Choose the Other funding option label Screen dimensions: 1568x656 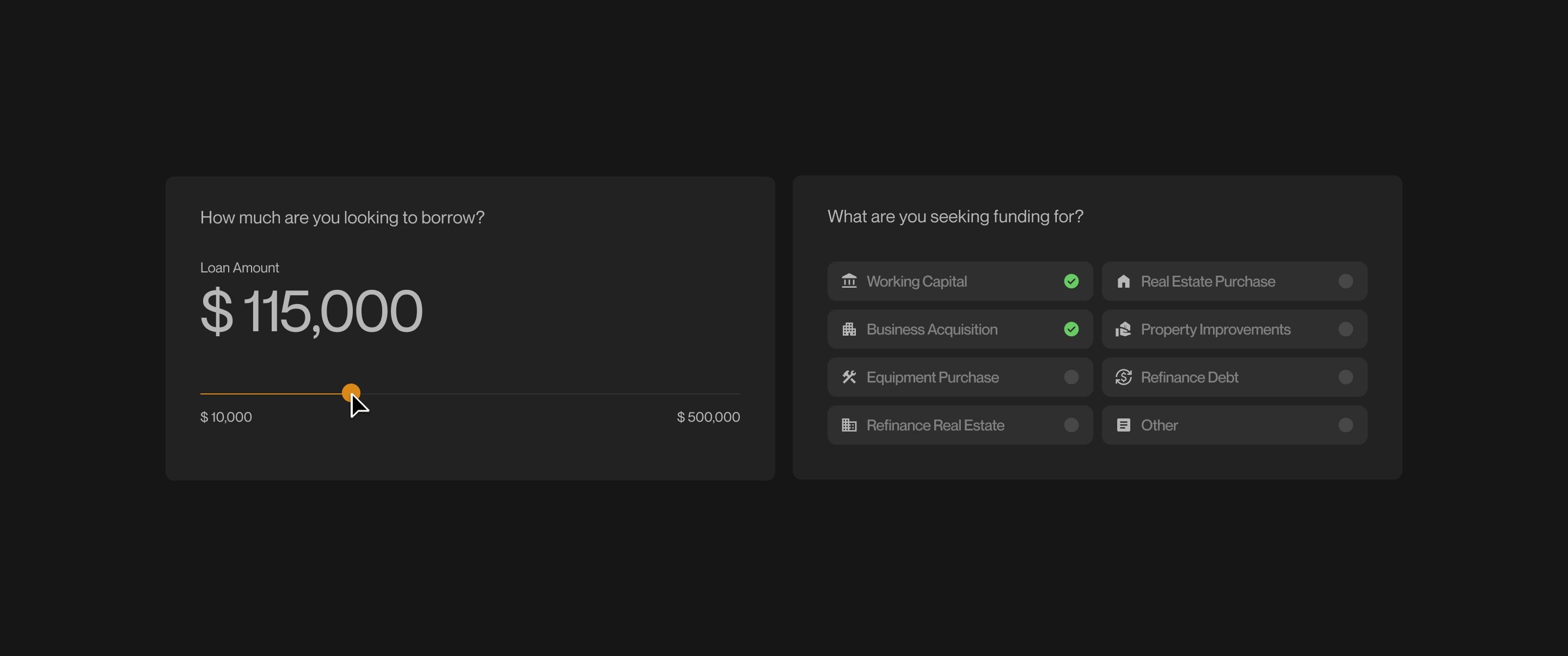1159,425
